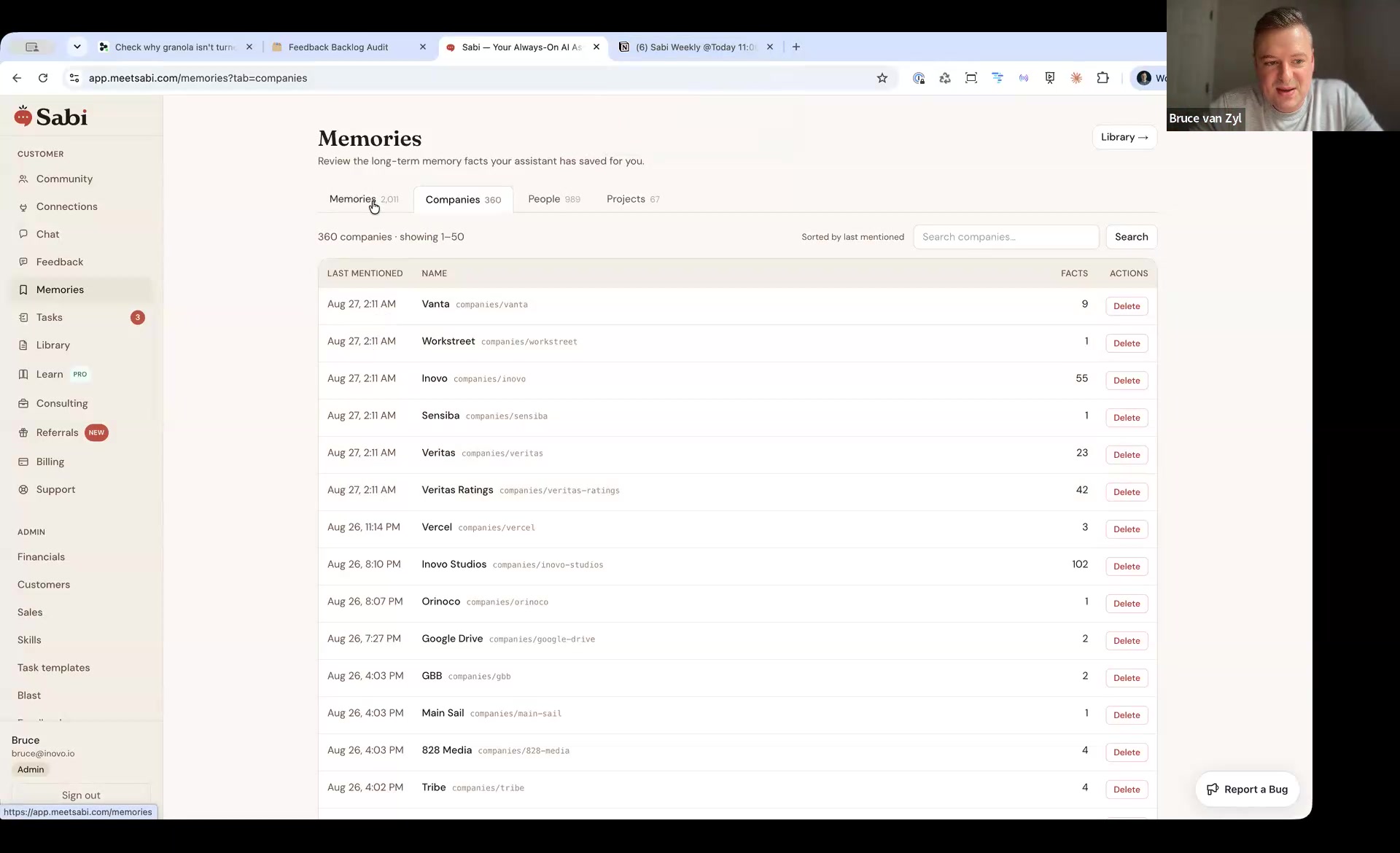
Task: Open the Billing card icon item
Action: tap(50, 461)
